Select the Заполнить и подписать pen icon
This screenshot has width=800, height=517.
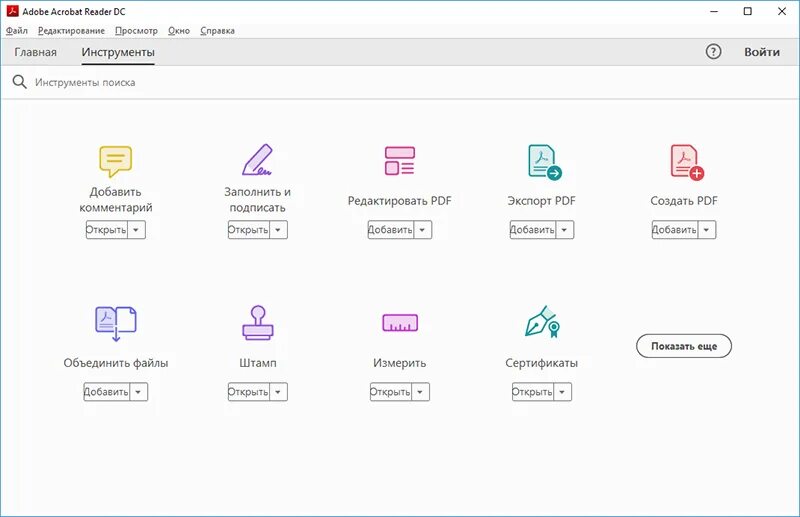[x=257, y=160]
